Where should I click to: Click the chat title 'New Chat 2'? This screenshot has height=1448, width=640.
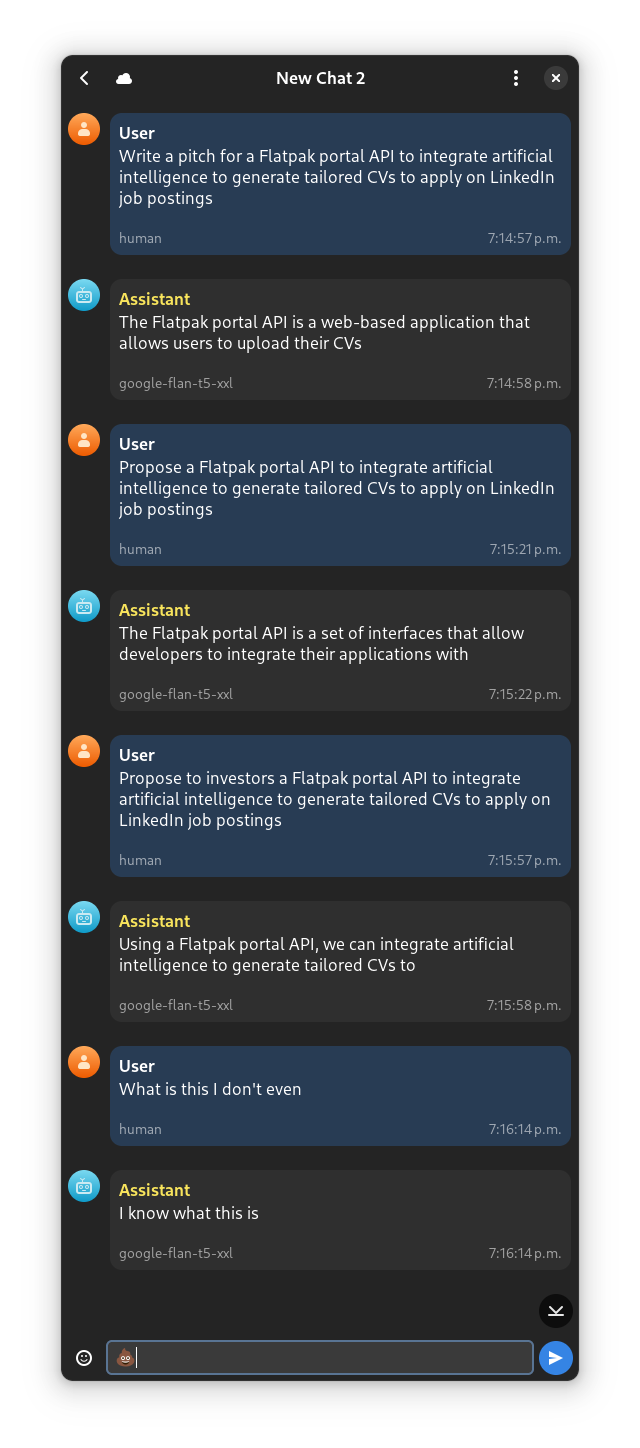click(320, 78)
